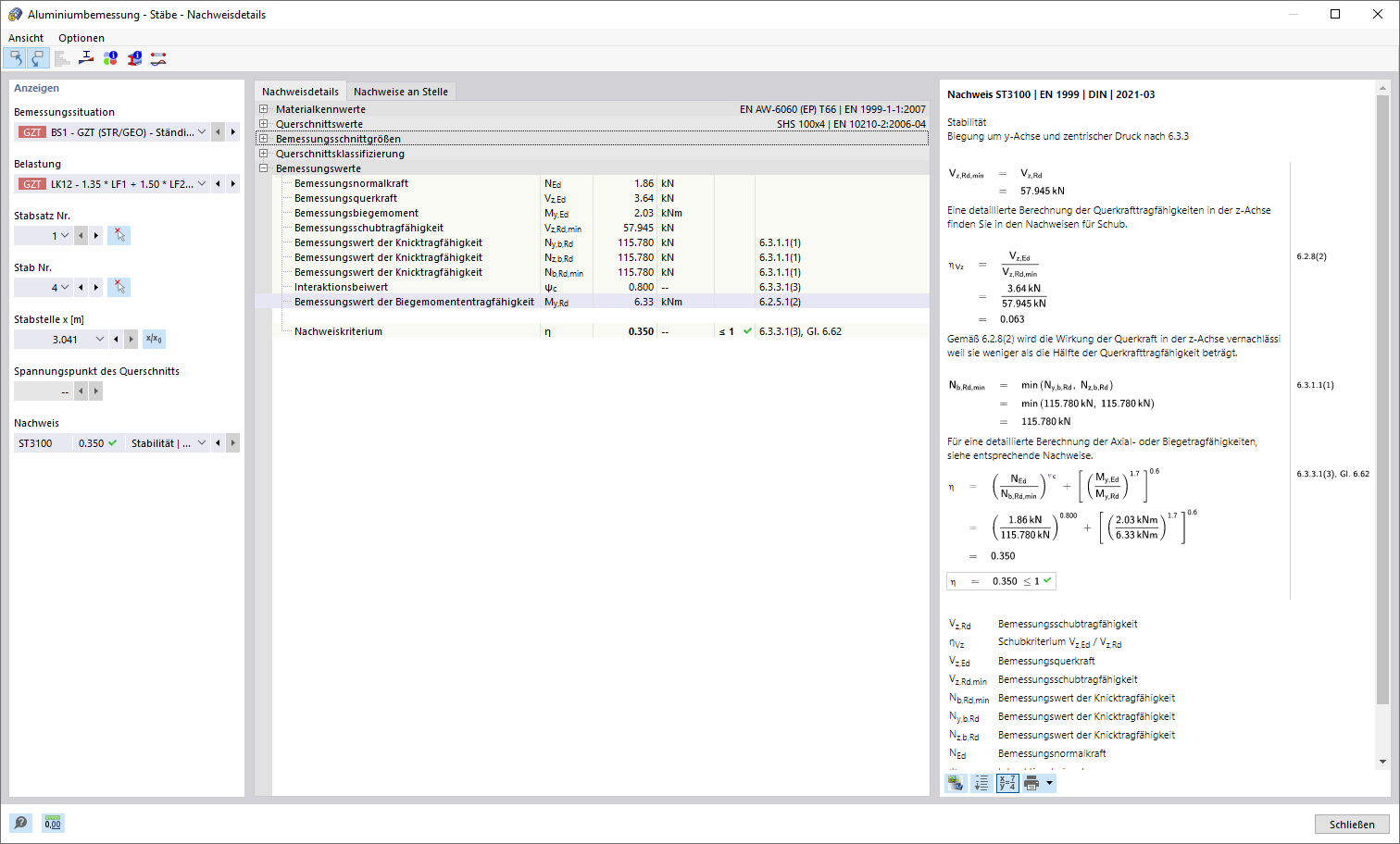The image size is (1400, 844).
Task: Click the Spannungspunkt des Querschnitts field
Action: [x=44, y=391]
